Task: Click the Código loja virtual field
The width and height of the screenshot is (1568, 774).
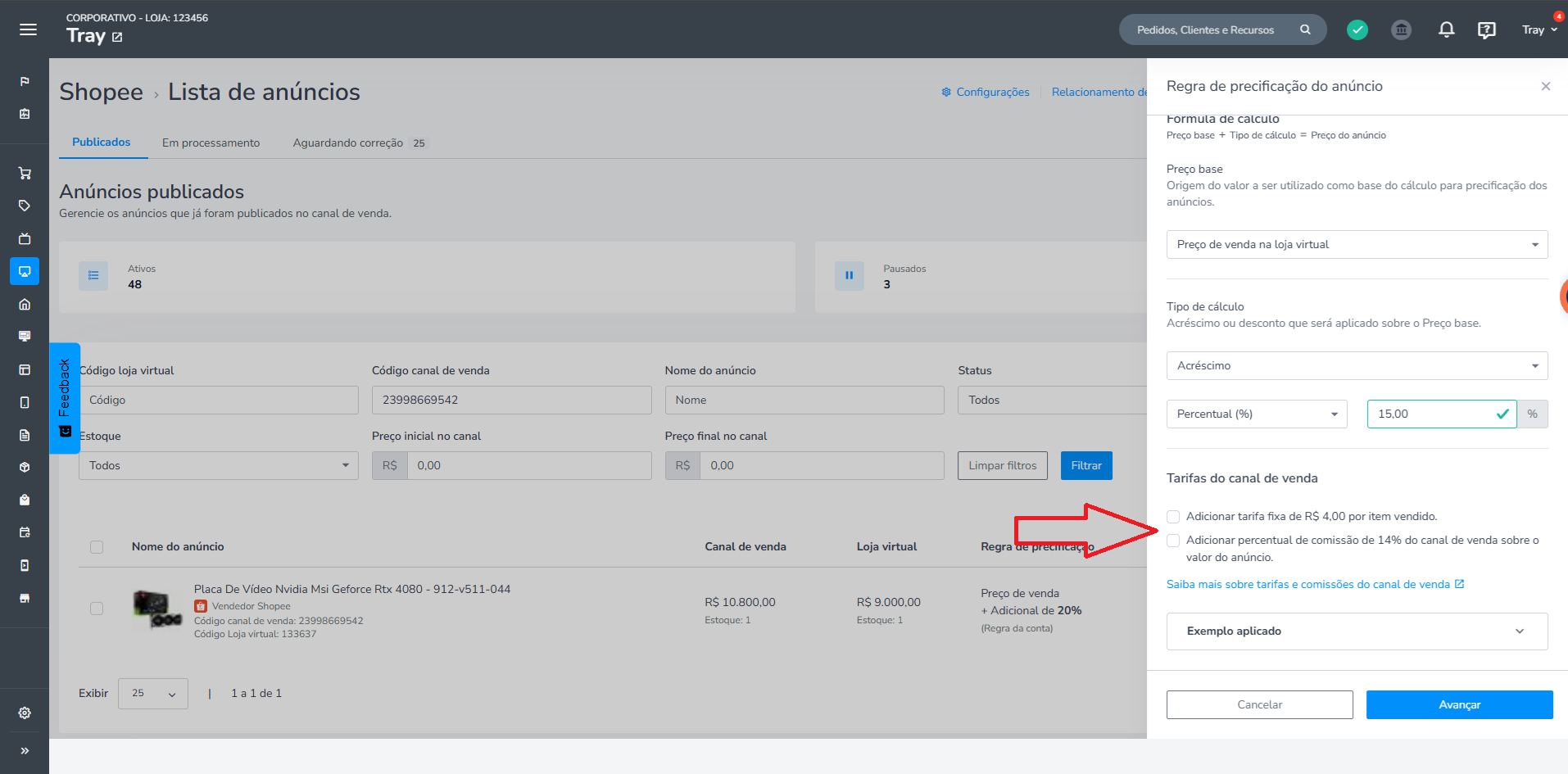Action: coord(218,400)
